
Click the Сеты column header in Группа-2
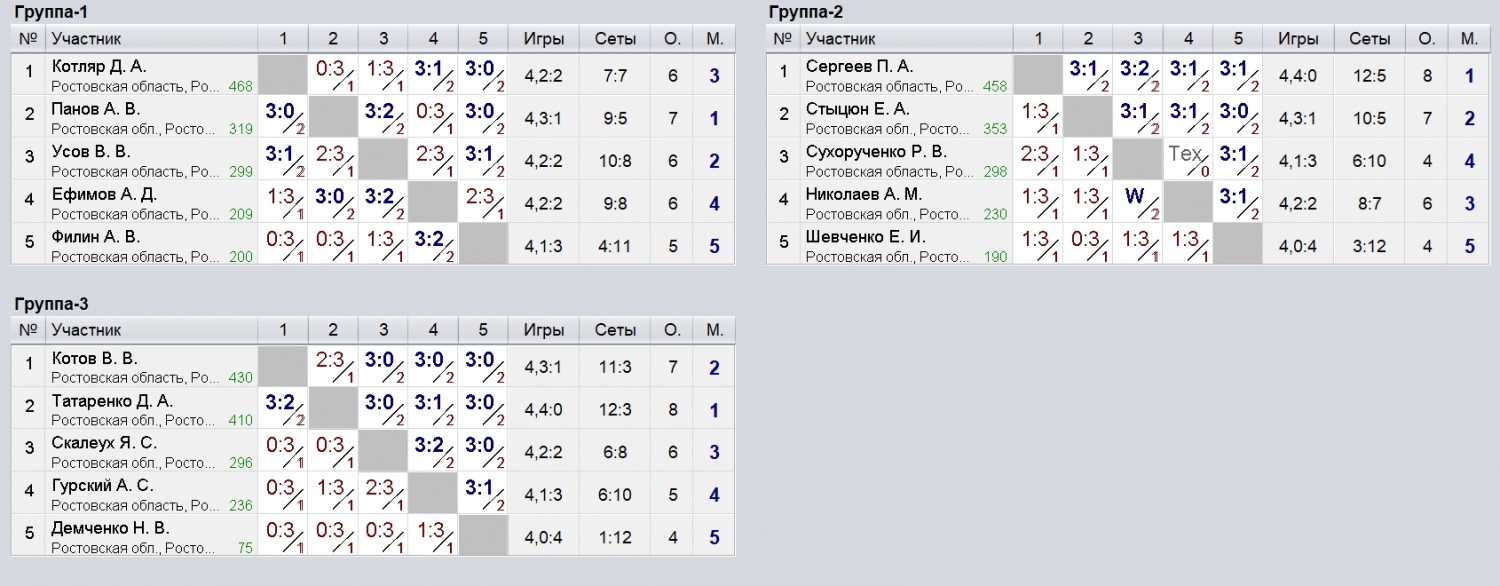pyautogui.click(x=1369, y=39)
